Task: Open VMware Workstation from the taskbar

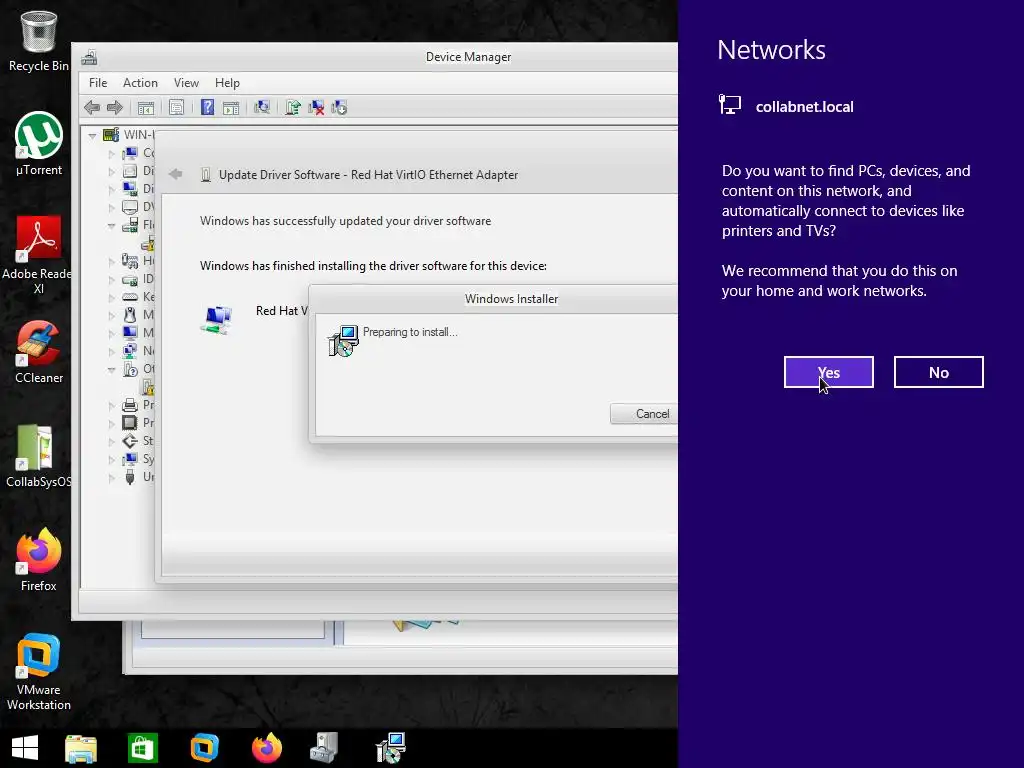Action: pyautogui.click(x=204, y=748)
